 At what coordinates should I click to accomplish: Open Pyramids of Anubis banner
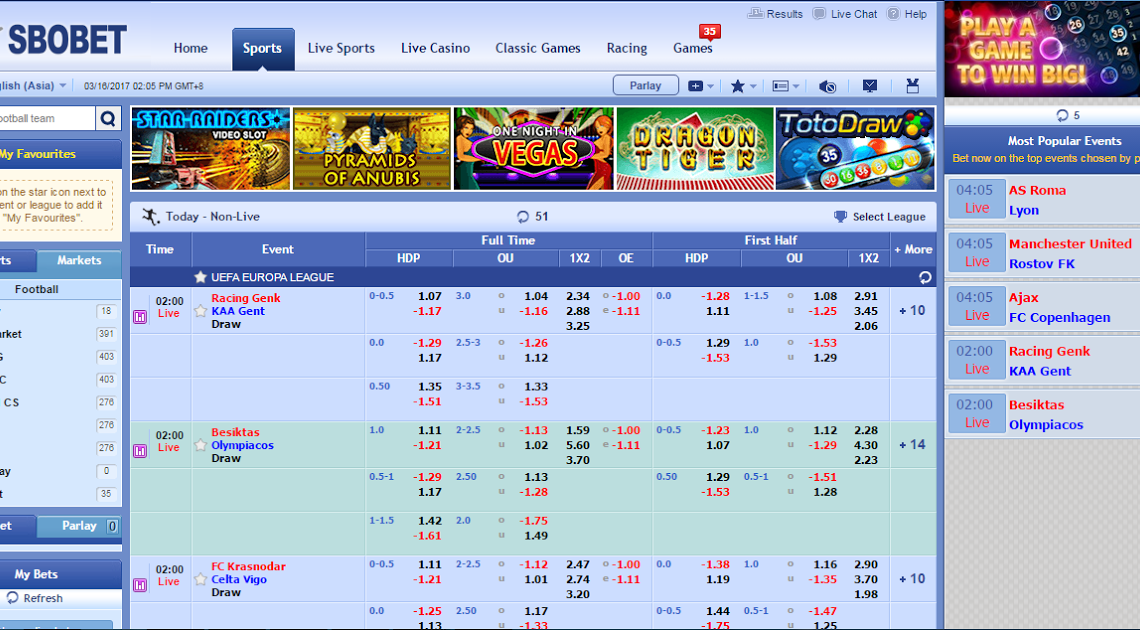click(372, 149)
